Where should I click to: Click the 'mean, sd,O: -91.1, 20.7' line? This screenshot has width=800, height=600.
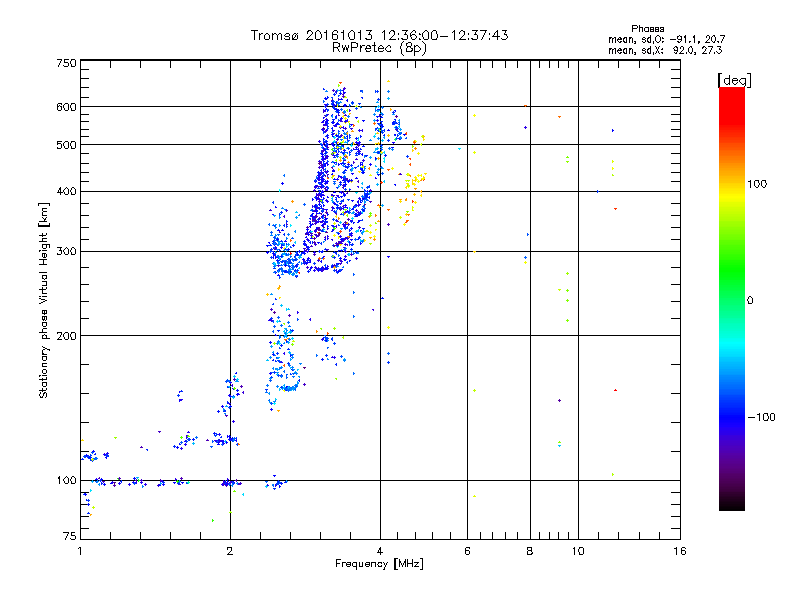[666, 40]
